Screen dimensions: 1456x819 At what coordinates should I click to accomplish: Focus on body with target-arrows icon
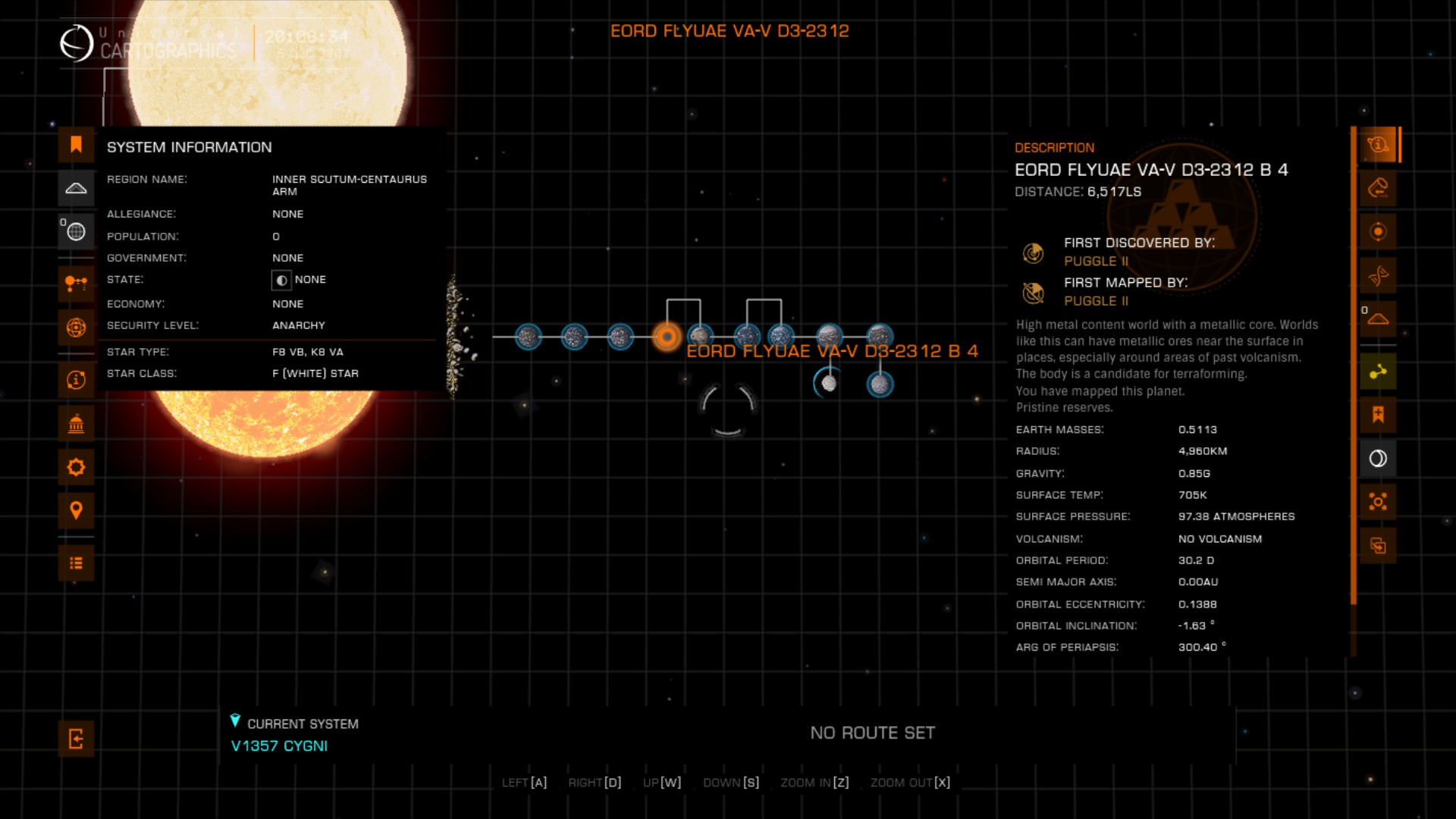pyautogui.click(x=1378, y=501)
